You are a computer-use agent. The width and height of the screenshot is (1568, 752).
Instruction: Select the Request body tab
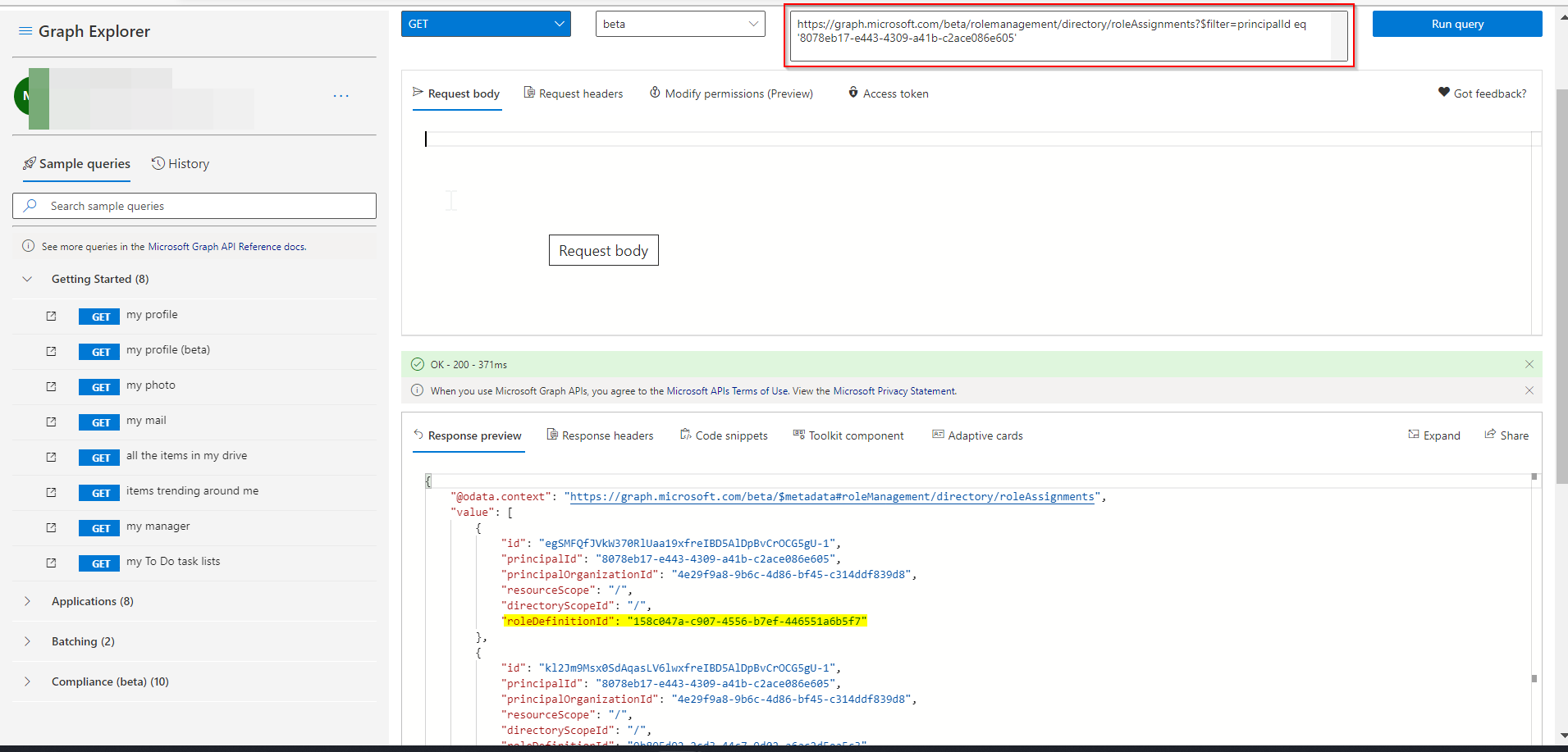tap(456, 93)
